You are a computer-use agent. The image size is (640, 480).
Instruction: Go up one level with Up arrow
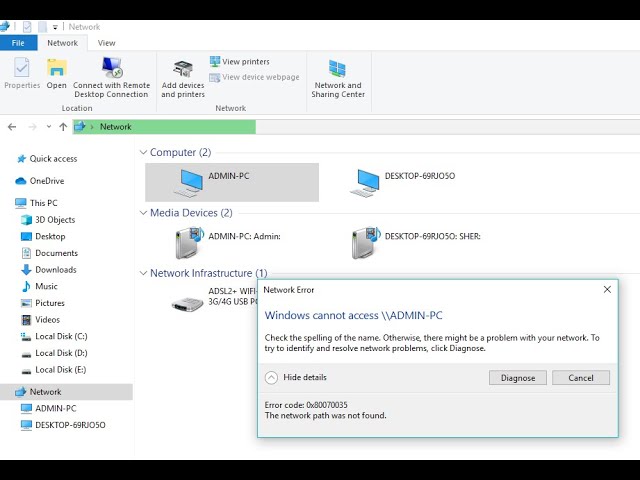click(x=63, y=127)
